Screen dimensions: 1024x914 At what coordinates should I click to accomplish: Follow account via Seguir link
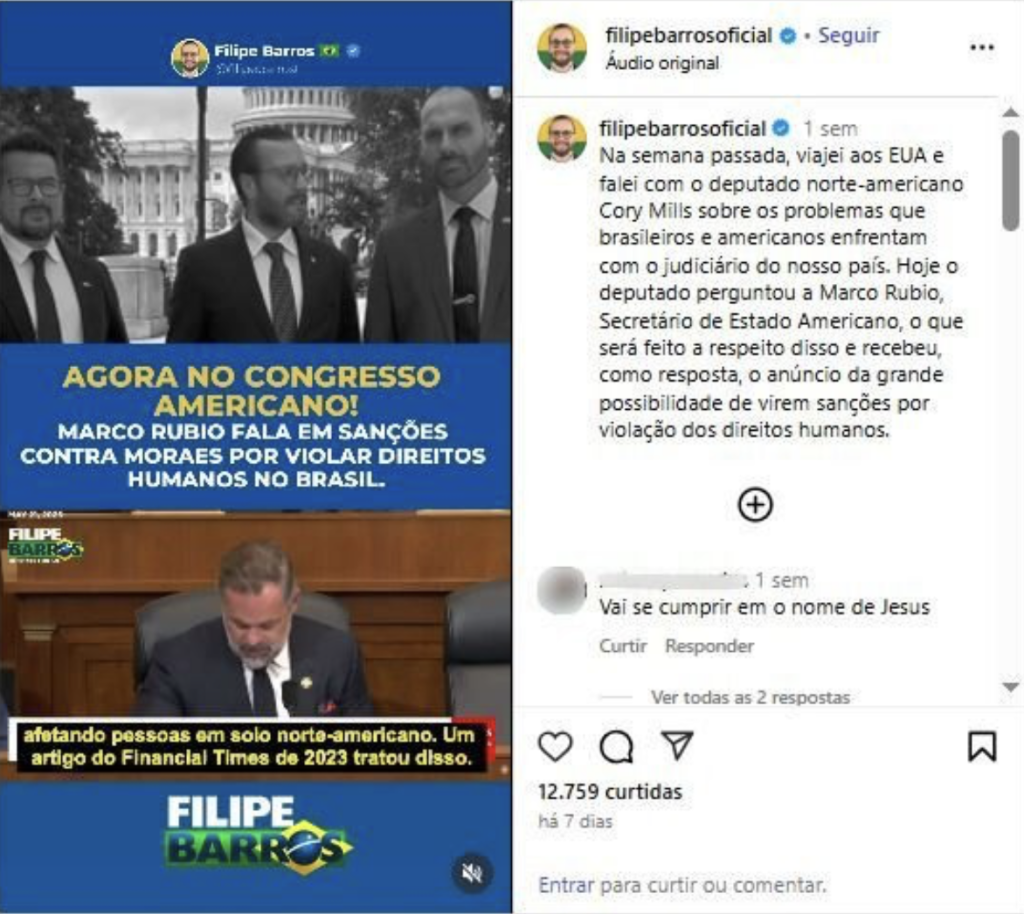coord(848,35)
